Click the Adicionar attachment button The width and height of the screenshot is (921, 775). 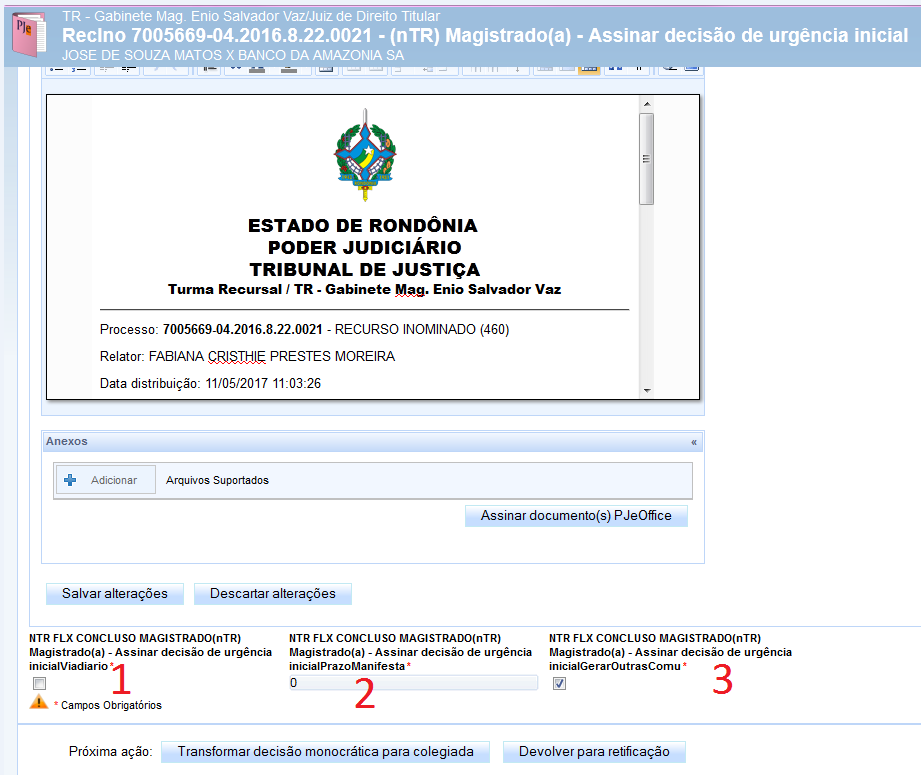[106, 480]
